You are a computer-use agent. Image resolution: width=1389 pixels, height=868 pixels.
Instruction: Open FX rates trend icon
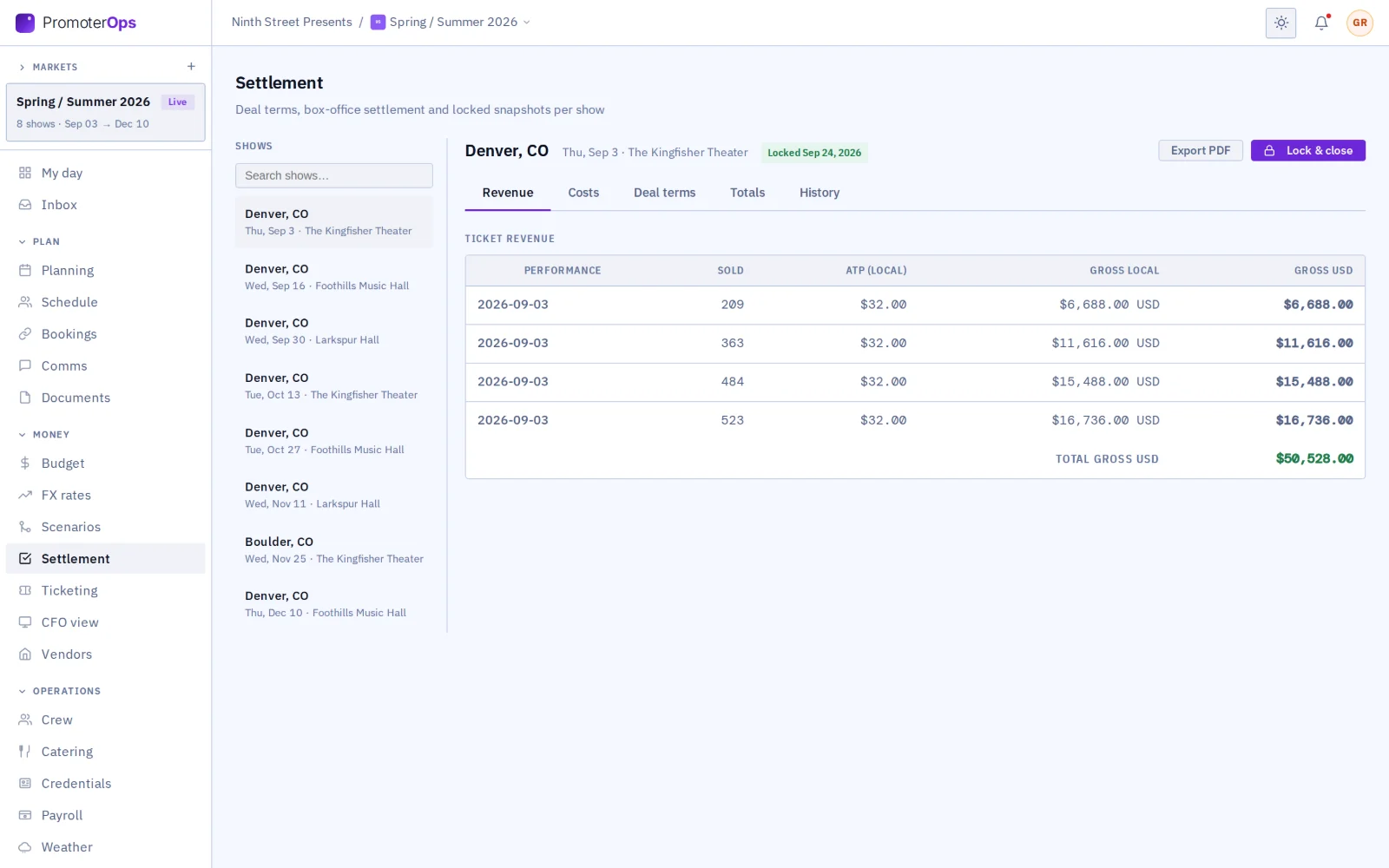25,496
